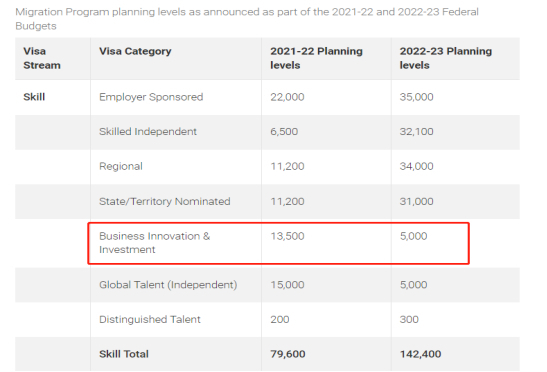Click the Migration Program planning levels caption
The width and height of the screenshot is (547, 372).
pyautogui.click(x=247, y=19)
